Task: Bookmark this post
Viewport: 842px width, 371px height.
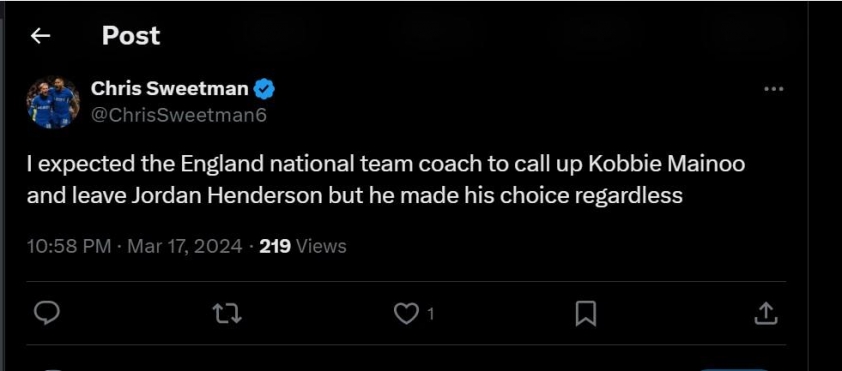Action: click(x=585, y=314)
